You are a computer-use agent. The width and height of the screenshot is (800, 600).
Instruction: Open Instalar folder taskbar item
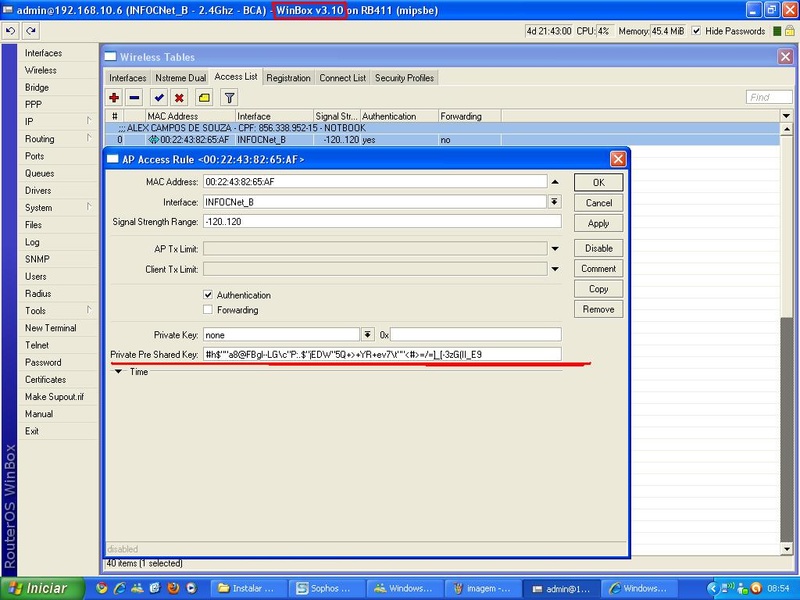pyautogui.click(x=248, y=588)
